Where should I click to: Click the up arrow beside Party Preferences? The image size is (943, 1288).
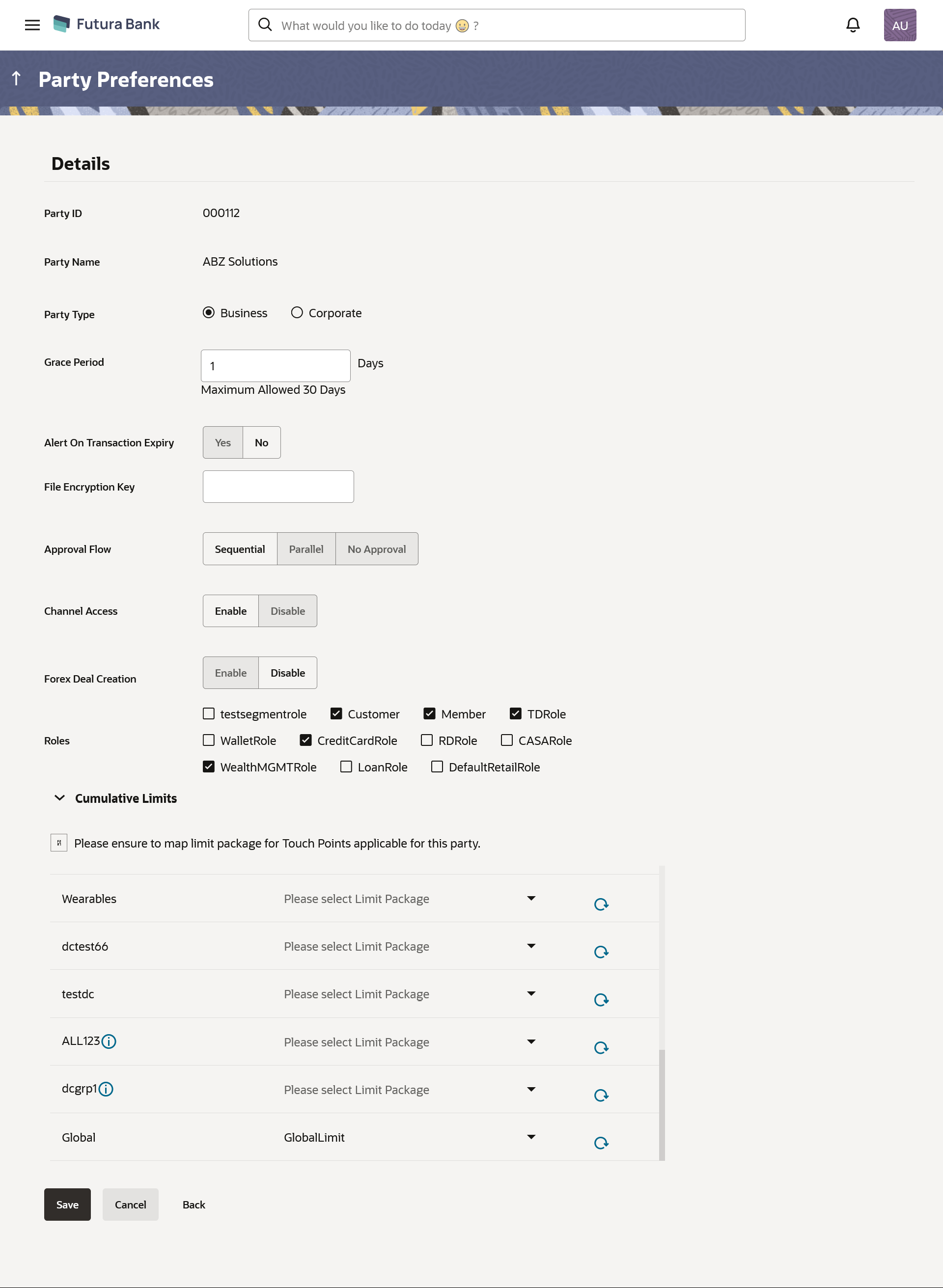pos(17,78)
